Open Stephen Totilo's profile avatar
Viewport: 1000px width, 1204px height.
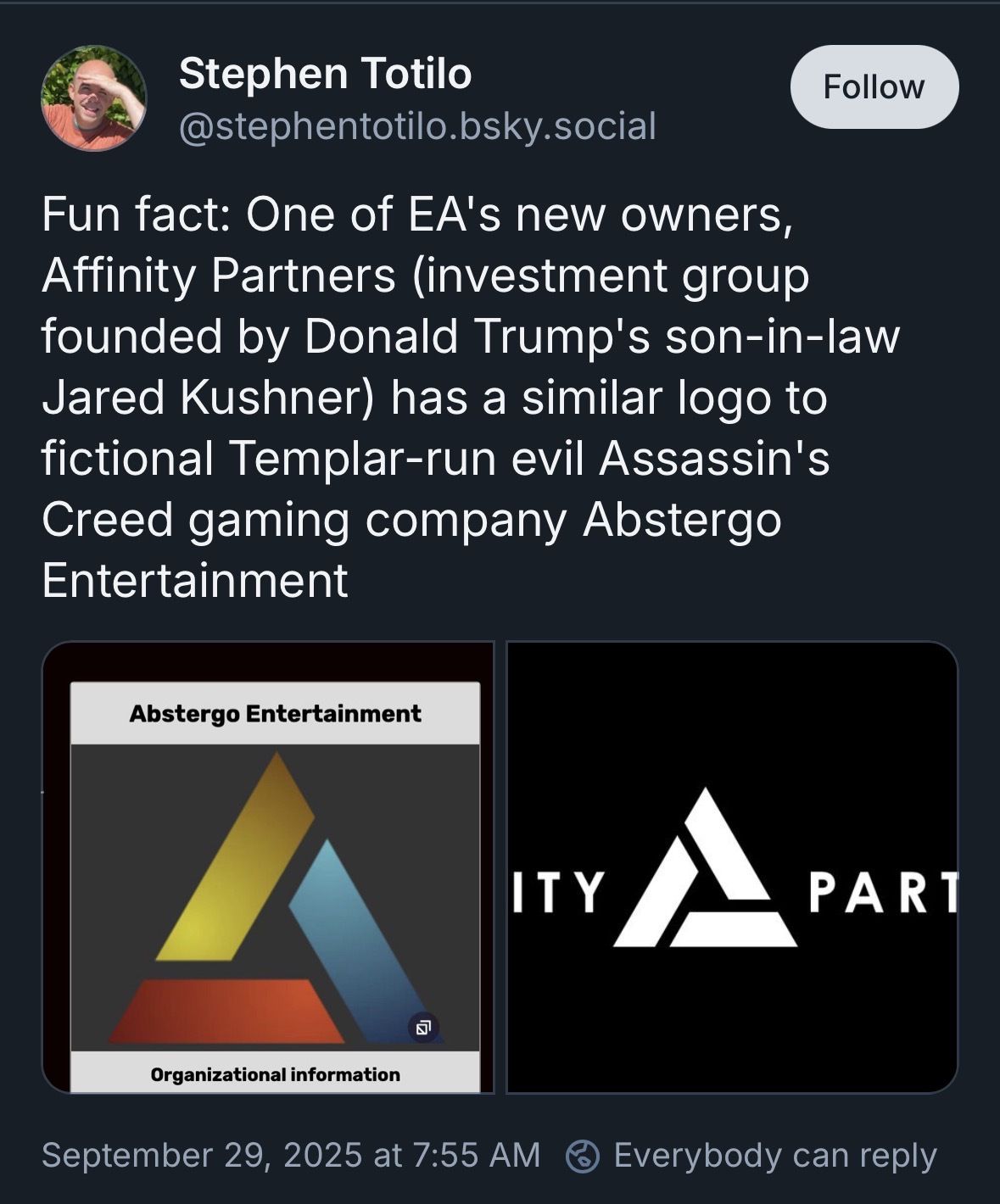coord(93,98)
